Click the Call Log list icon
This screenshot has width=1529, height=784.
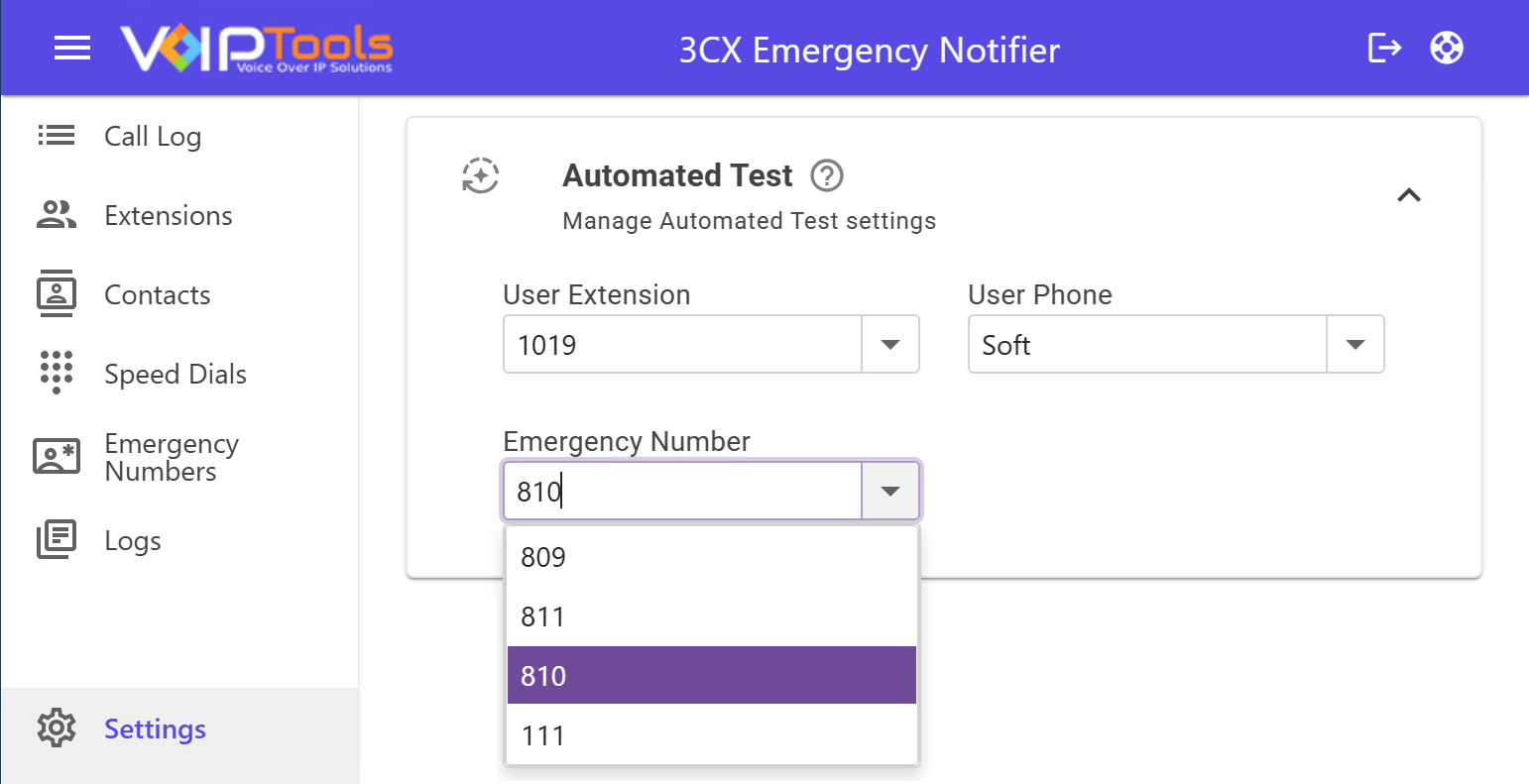[57, 136]
